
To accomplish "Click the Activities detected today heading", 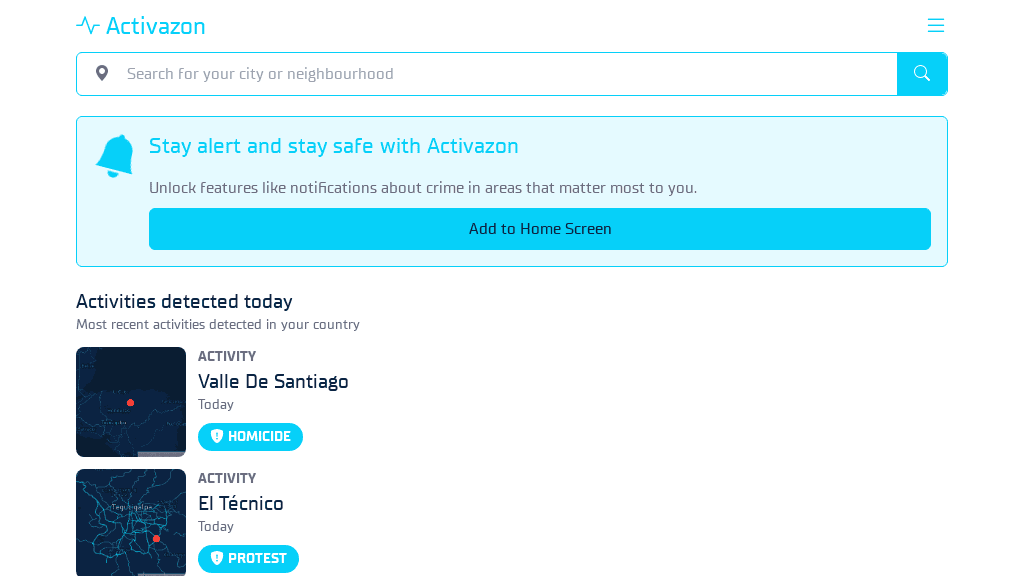I will click(x=184, y=302).
